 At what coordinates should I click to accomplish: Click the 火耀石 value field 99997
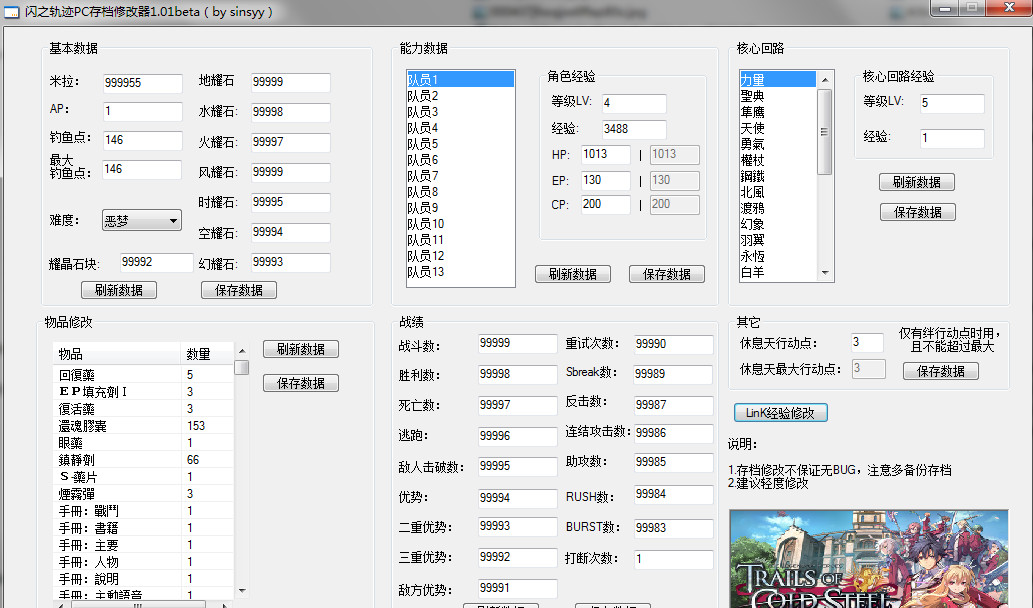click(291, 142)
